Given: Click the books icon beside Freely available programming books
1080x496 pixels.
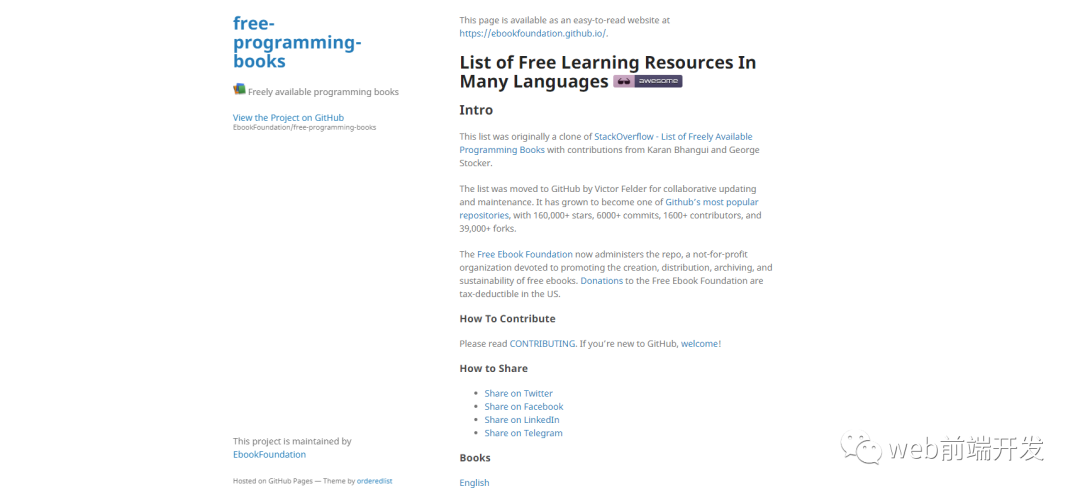Looking at the screenshot, I should tap(239, 89).
